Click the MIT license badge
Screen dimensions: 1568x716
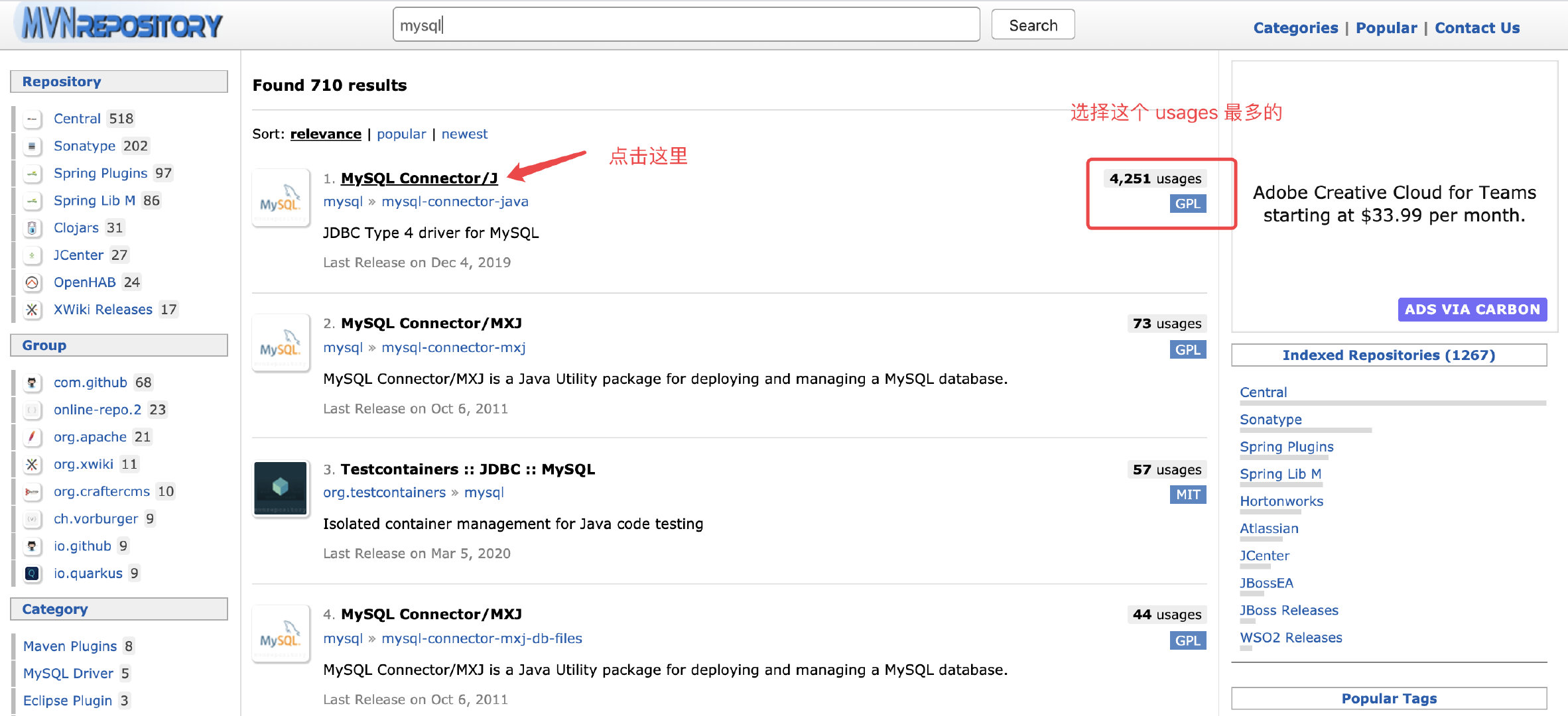click(1187, 495)
